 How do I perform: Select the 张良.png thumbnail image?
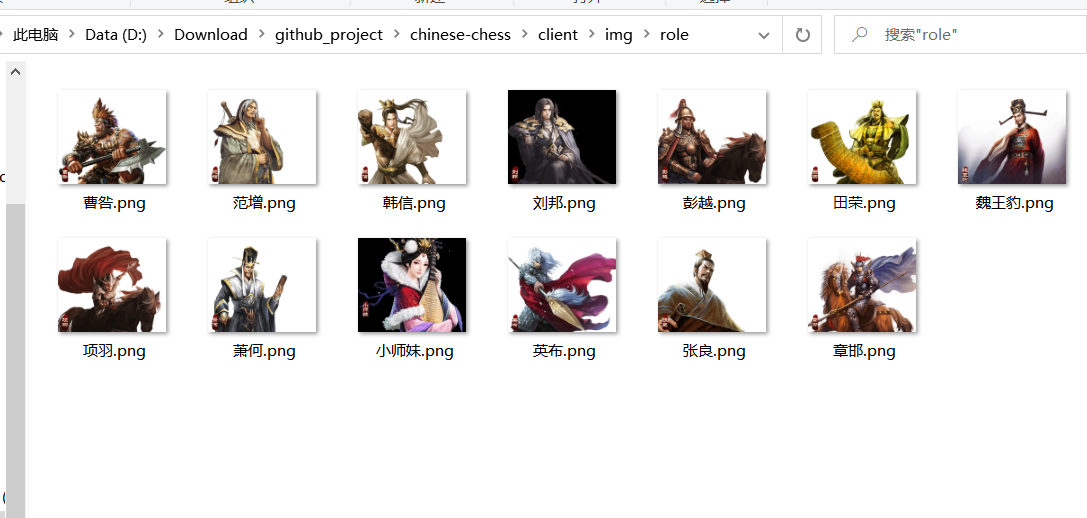(x=712, y=285)
